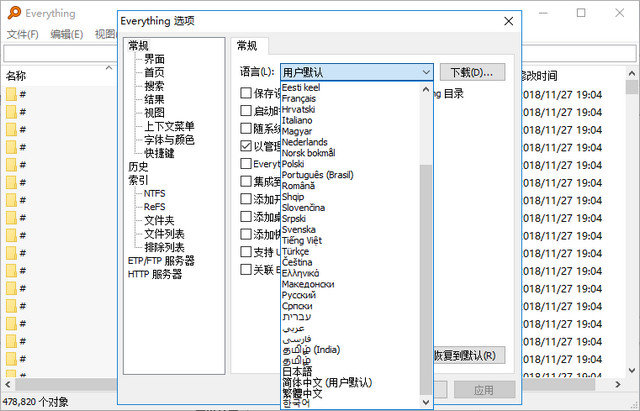This screenshot has height=411, width=640.
Task: Focus the Everything search input box
Action: point(60,53)
